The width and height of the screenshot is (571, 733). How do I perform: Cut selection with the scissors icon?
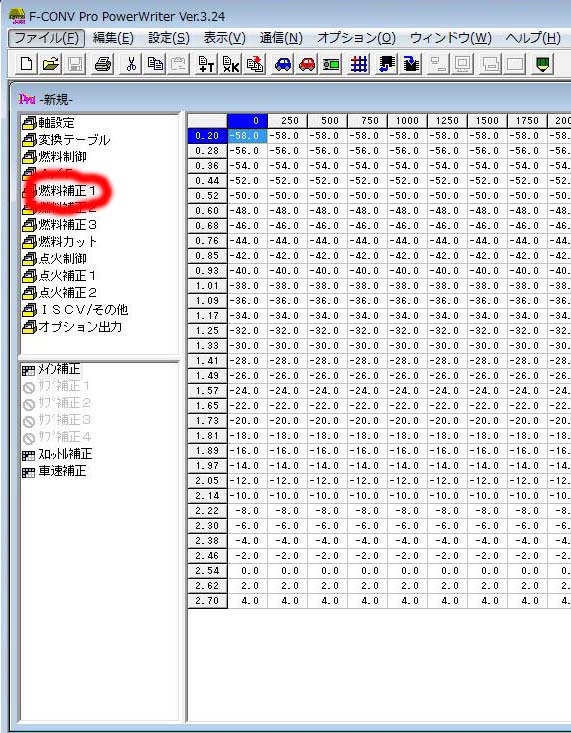131,64
